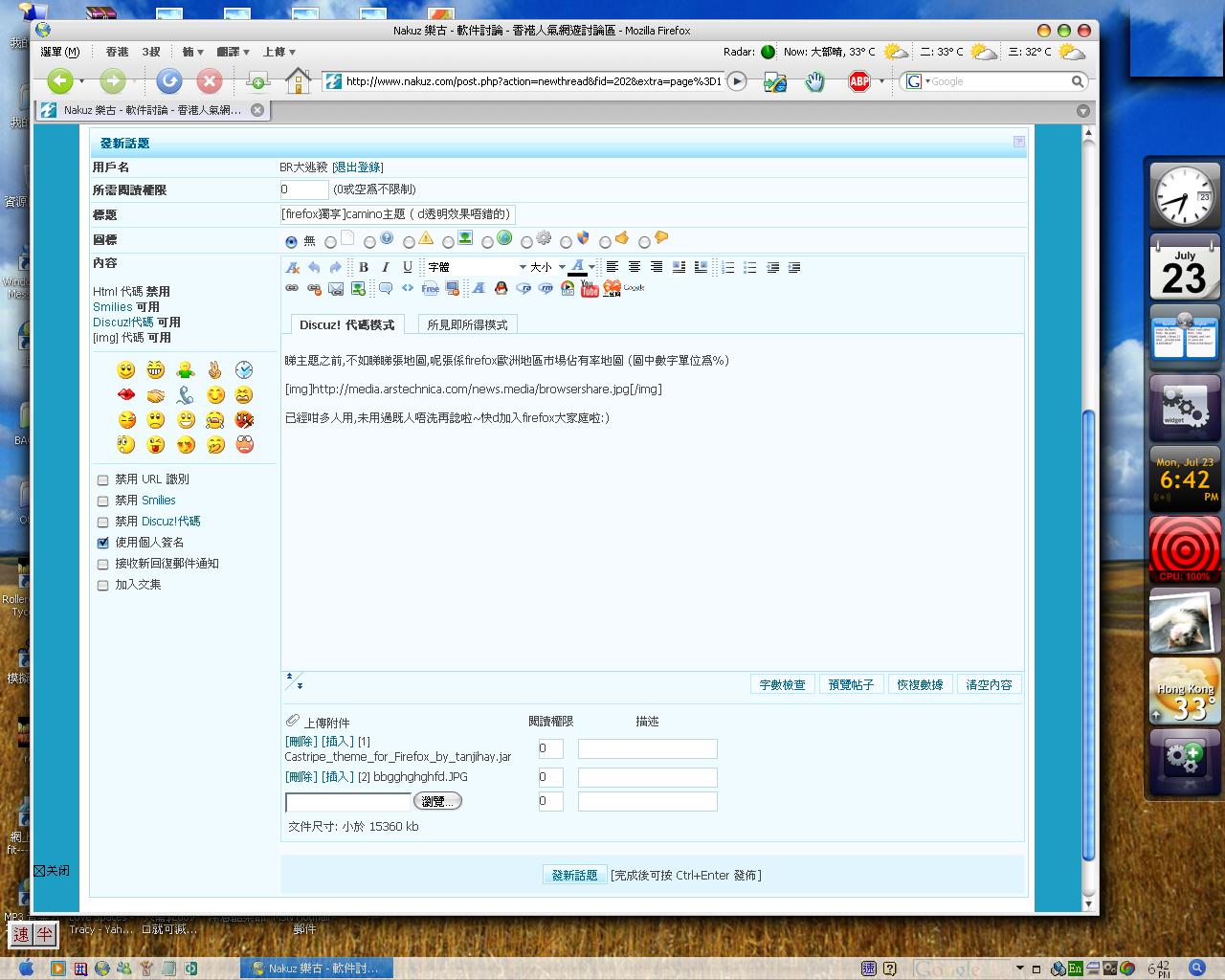
Task: Click the 發新話題 submit button
Action: [x=574, y=875]
